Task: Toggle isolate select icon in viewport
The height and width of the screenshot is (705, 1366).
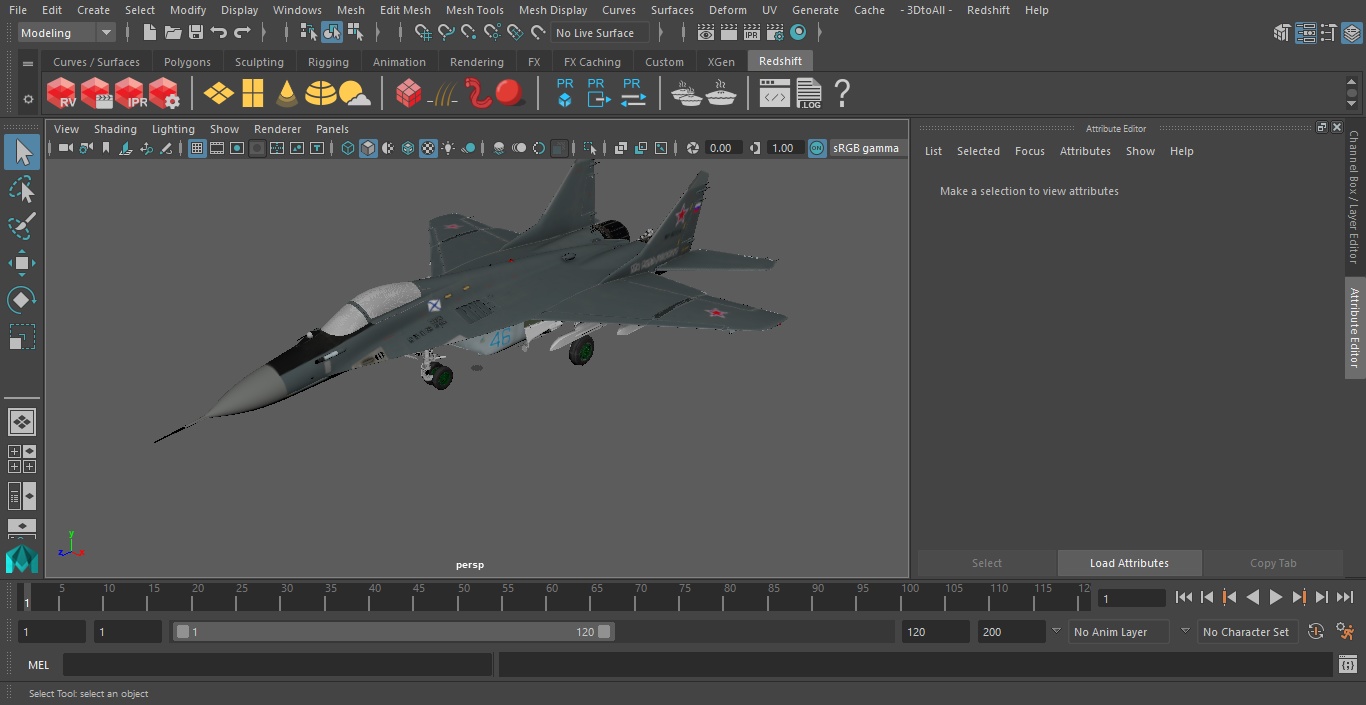Action: pyautogui.click(x=589, y=148)
